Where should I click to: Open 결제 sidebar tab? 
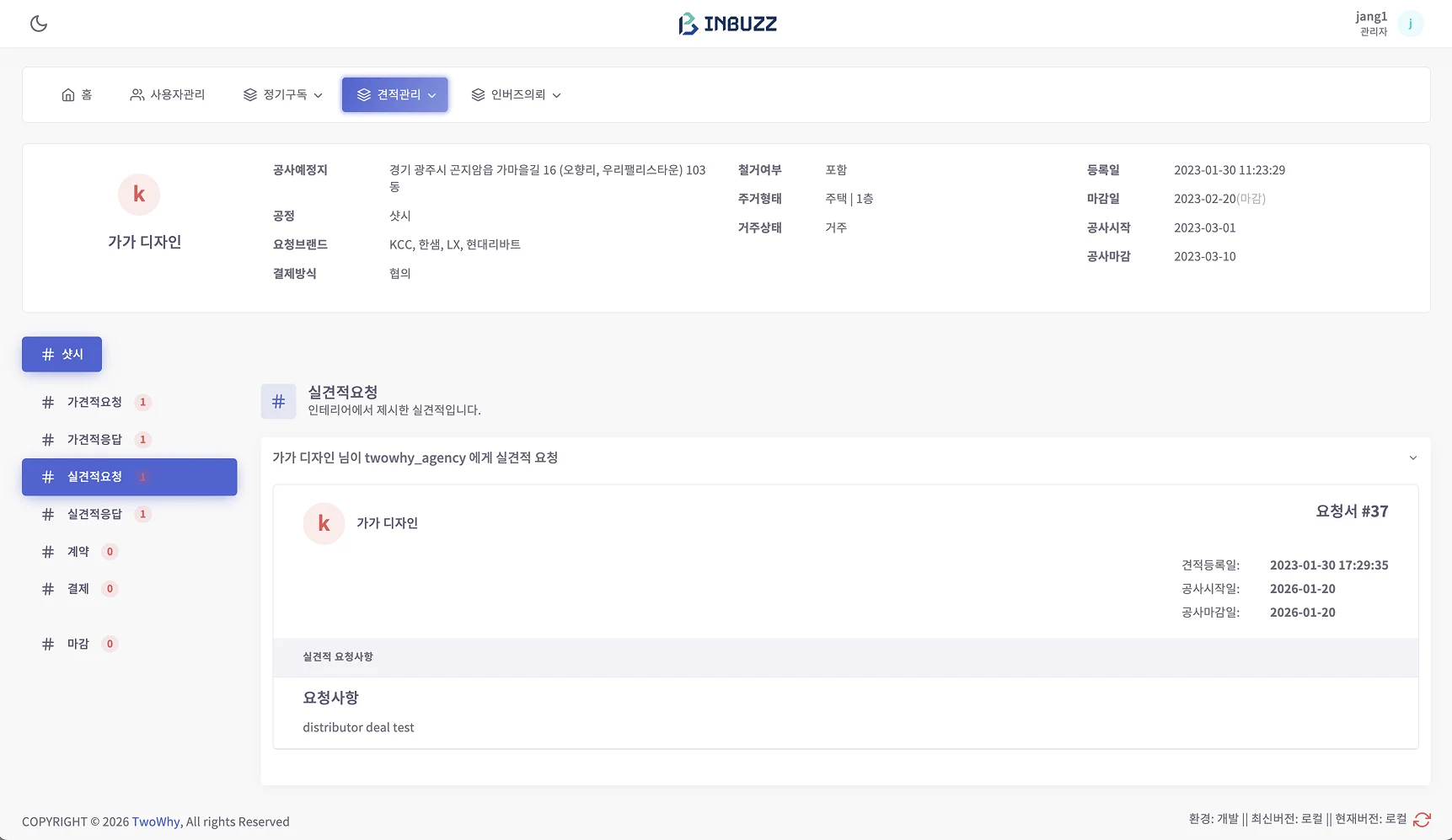[x=130, y=588]
